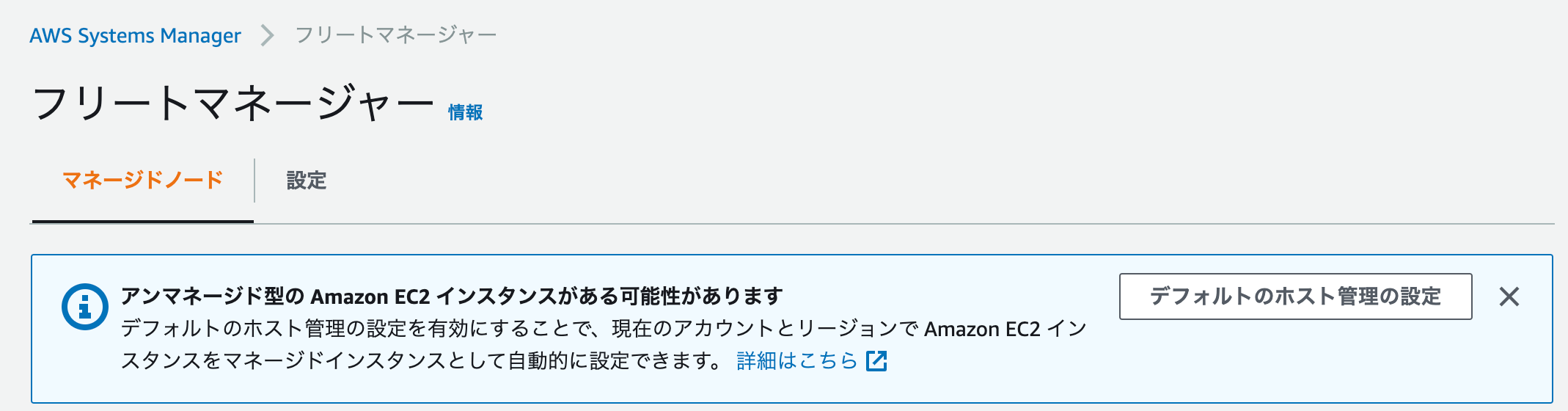Click the blue info circle icon
This screenshot has width=1568, height=411.
[x=85, y=307]
